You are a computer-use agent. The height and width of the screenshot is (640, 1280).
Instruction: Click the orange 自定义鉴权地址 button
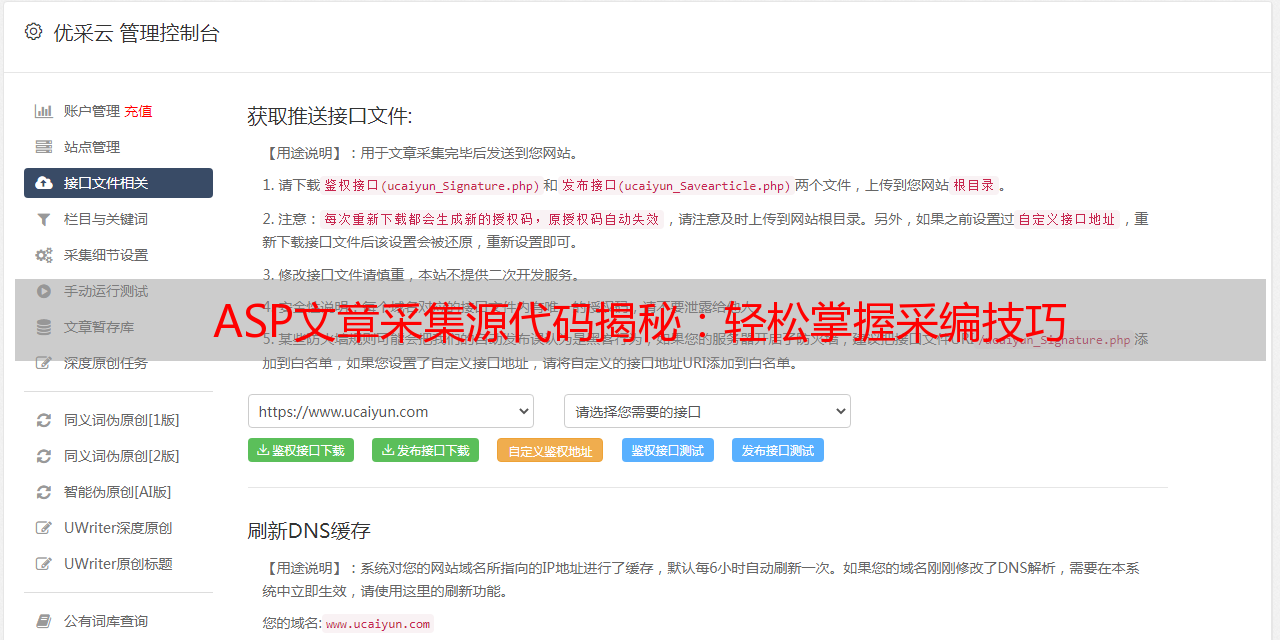point(550,450)
